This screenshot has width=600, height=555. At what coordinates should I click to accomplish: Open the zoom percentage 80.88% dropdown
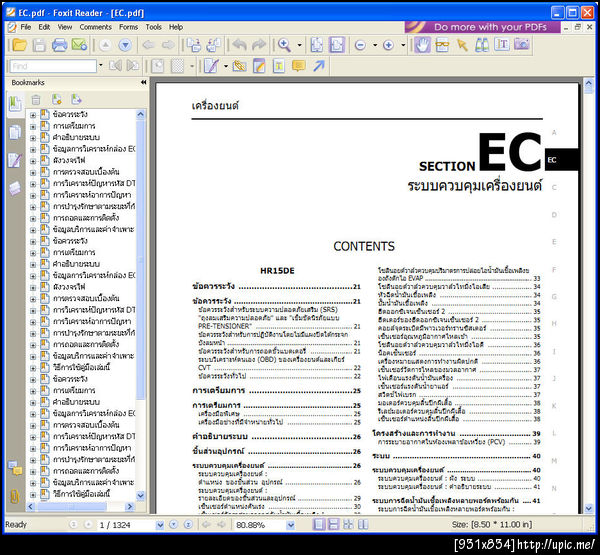coord(291,525)
